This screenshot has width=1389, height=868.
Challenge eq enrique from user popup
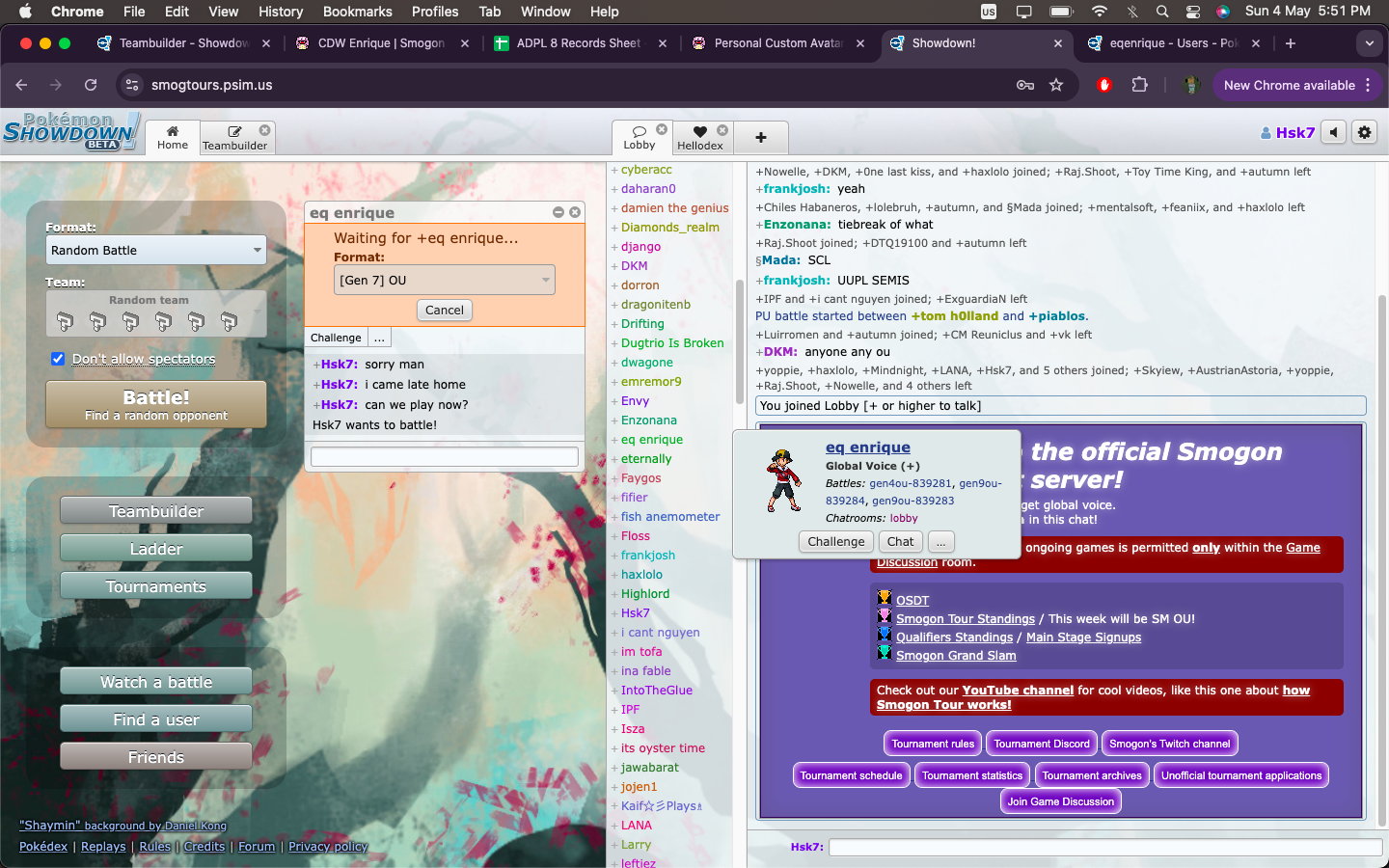click(836, 542)
